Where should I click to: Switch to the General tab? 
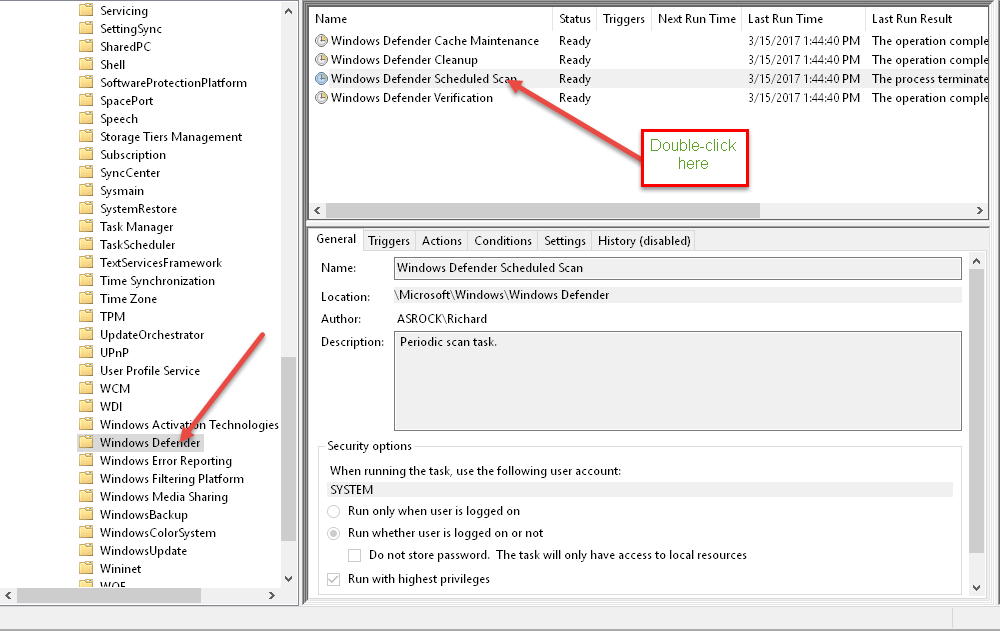(x=336, y=239)
